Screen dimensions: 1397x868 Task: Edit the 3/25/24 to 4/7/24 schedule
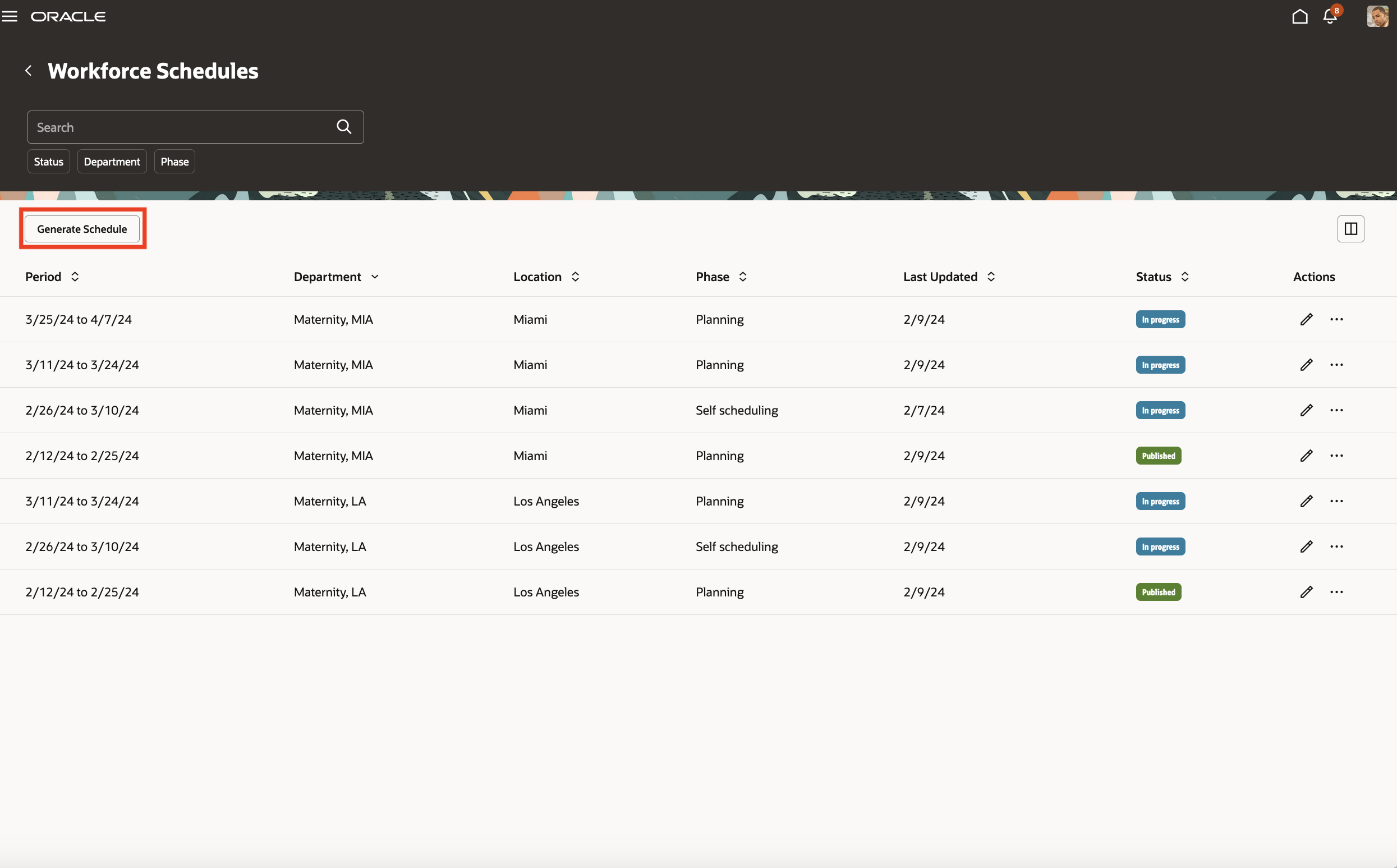(1306, 319)
